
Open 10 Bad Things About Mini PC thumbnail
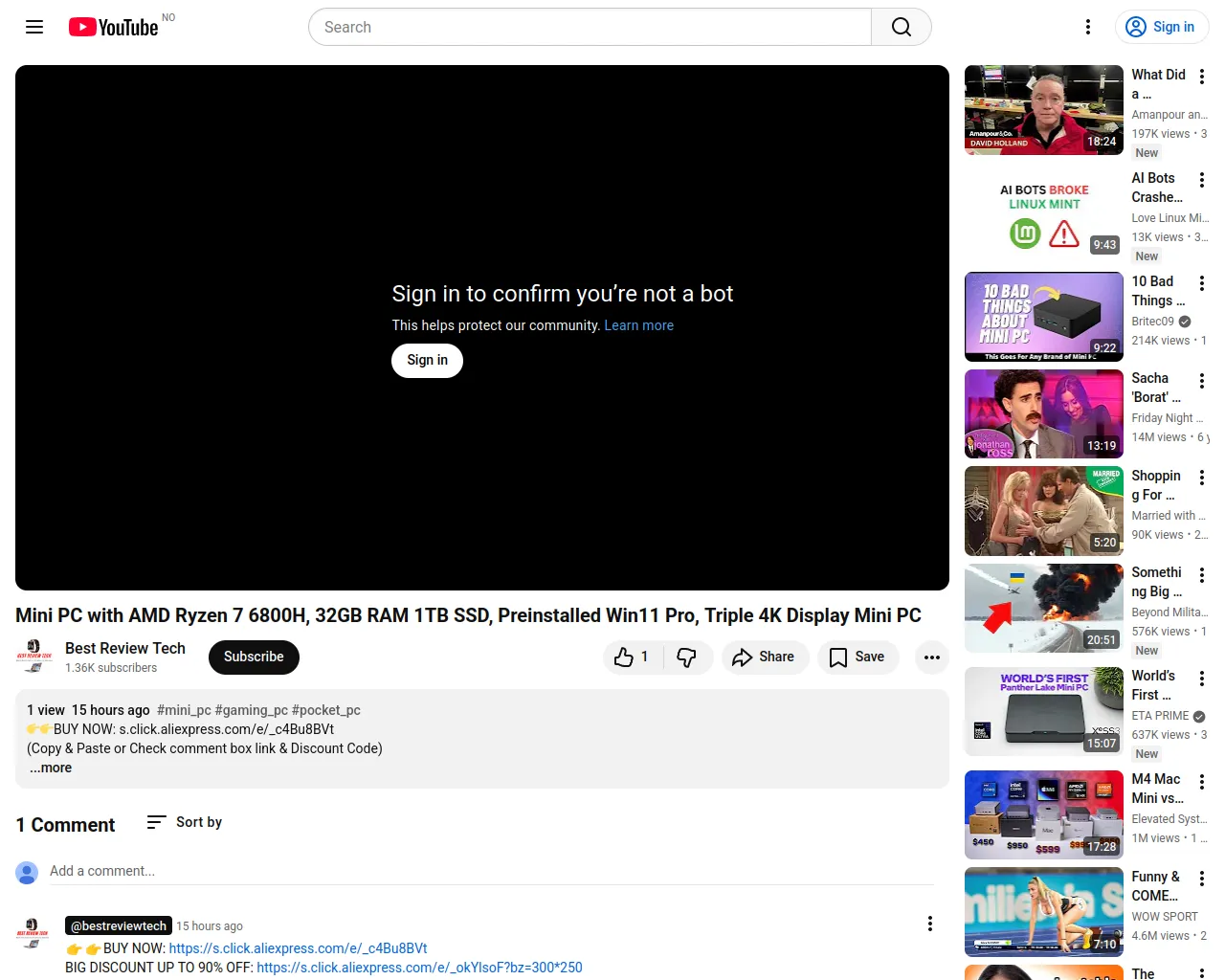click(x=1043, y=317)
